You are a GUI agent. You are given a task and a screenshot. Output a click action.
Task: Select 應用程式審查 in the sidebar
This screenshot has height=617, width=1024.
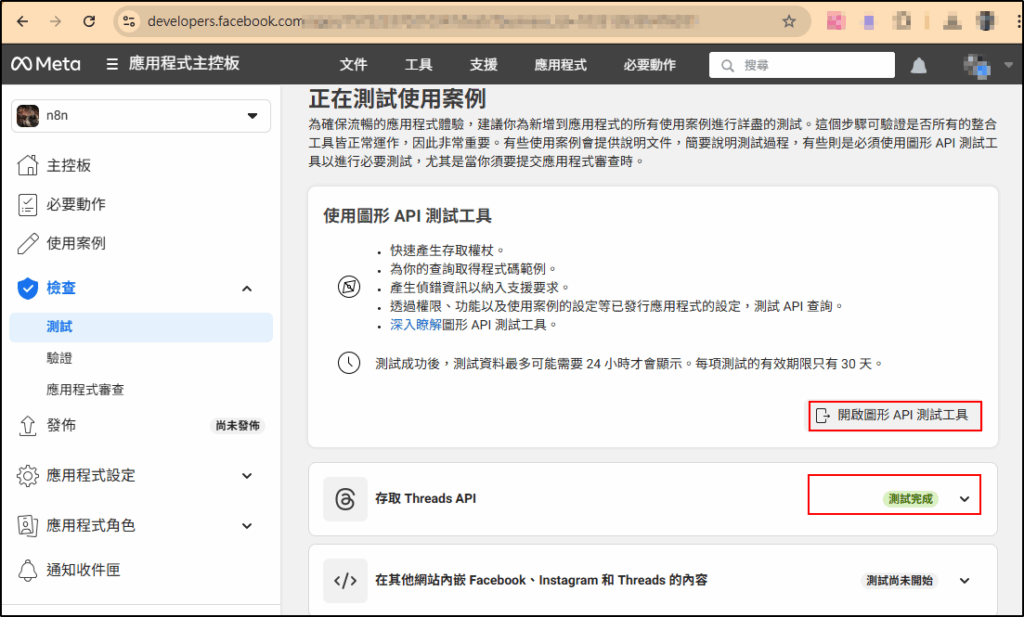tap(85, 390)
